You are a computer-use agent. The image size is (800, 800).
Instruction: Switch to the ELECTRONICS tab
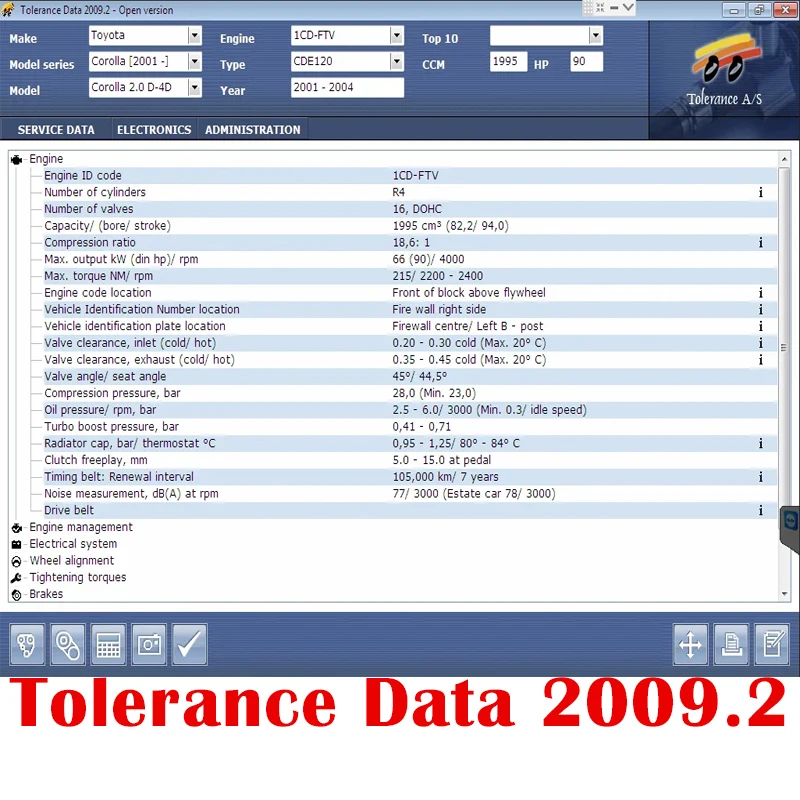tap(154, 130)
